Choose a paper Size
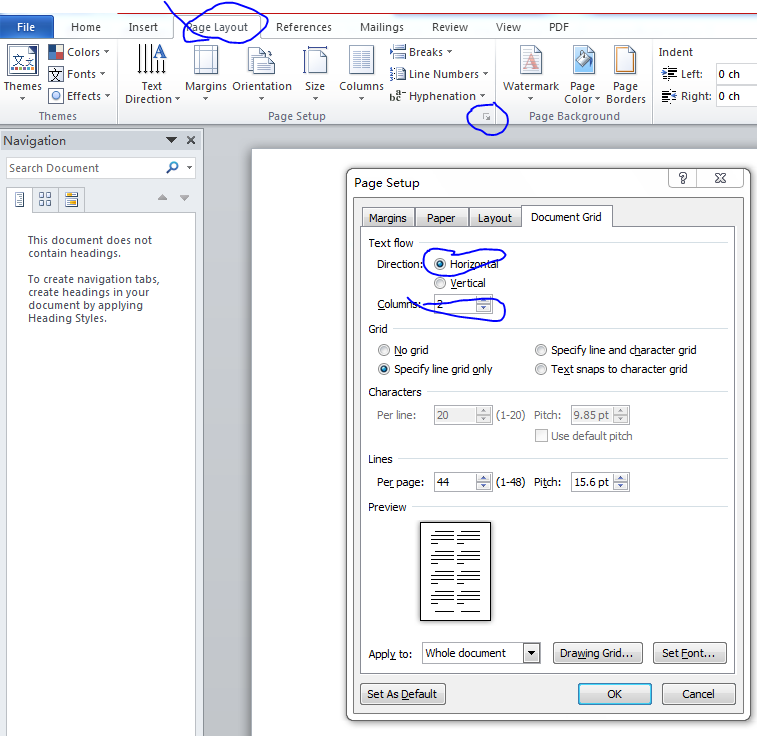The width and height of the screenshot is (757, 736). click(315, 73)
